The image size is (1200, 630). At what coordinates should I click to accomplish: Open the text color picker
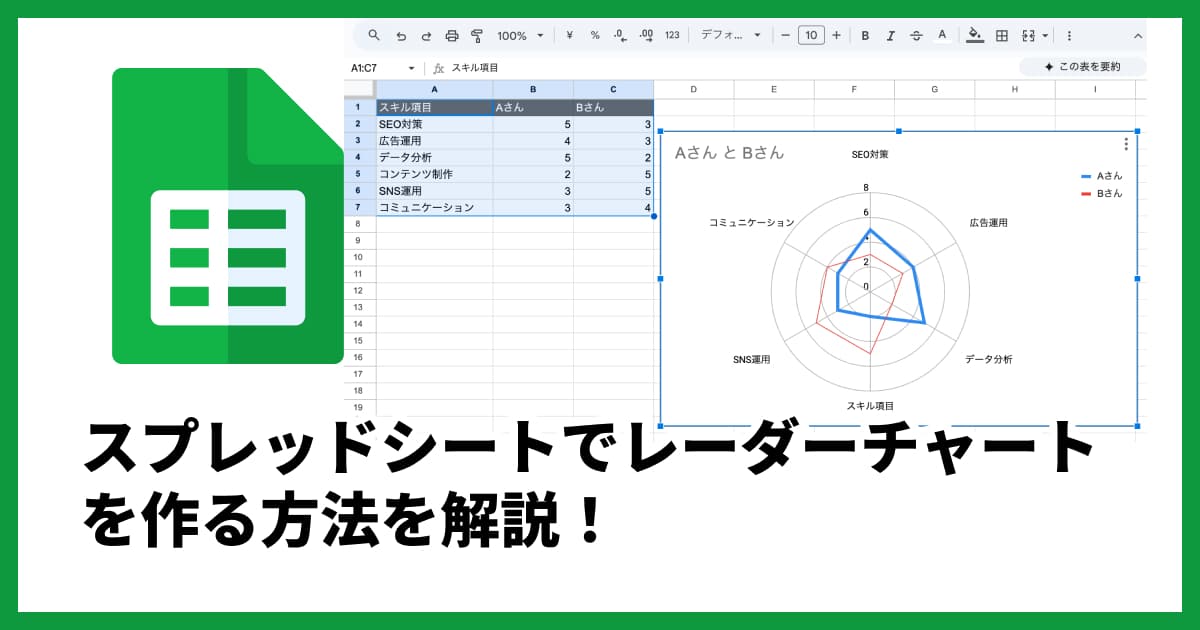(x=941, y=35)
